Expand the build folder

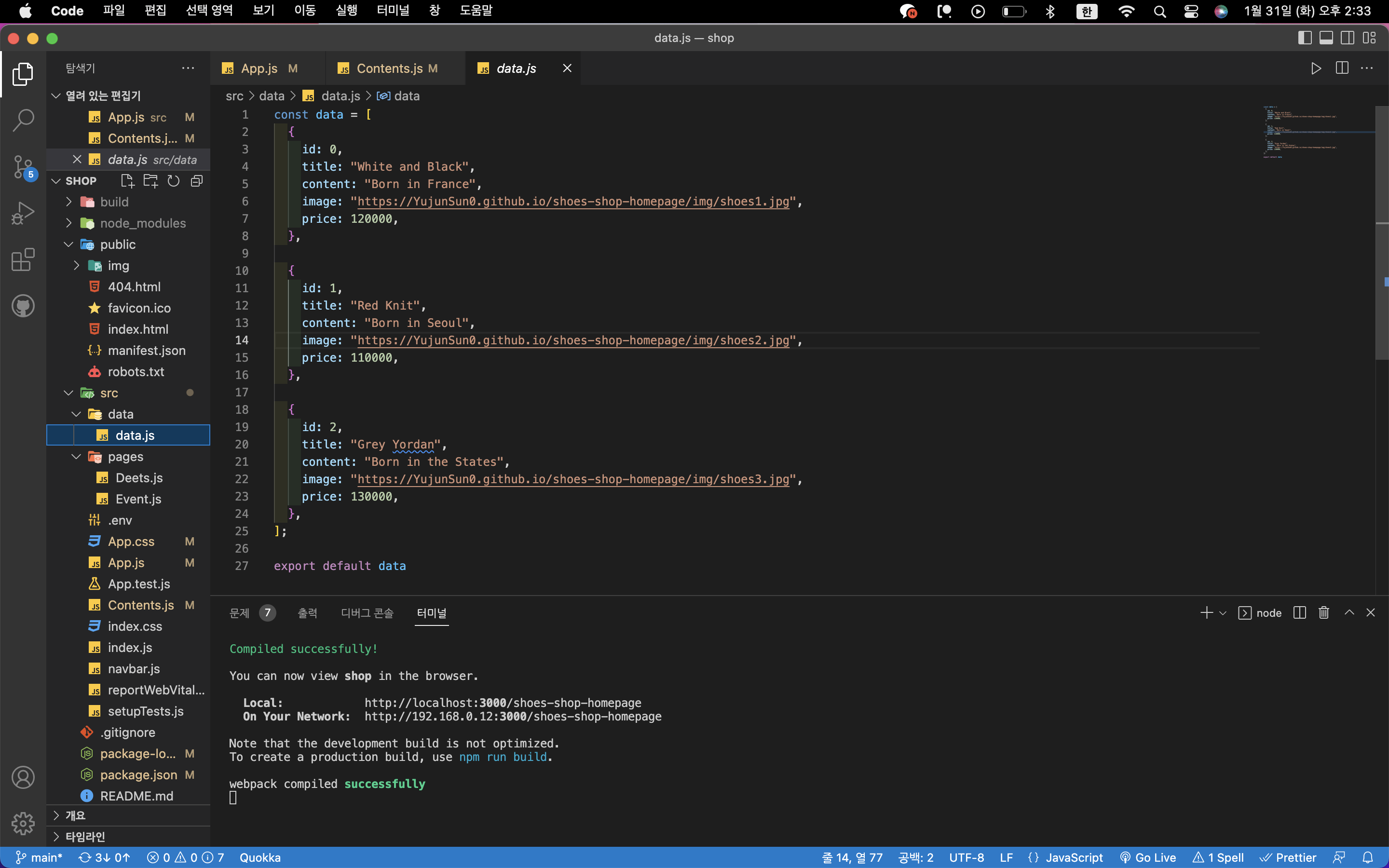coord(69,202)
